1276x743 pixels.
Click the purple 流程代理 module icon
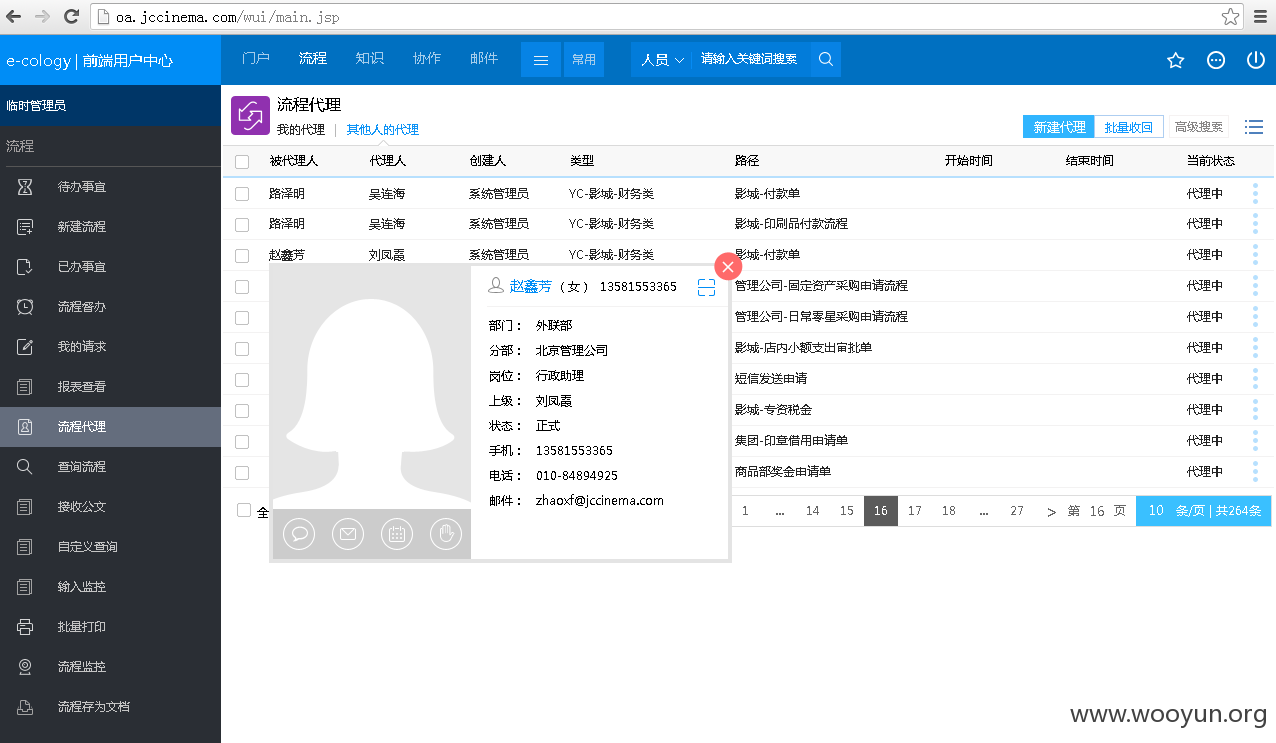[251, 115]
